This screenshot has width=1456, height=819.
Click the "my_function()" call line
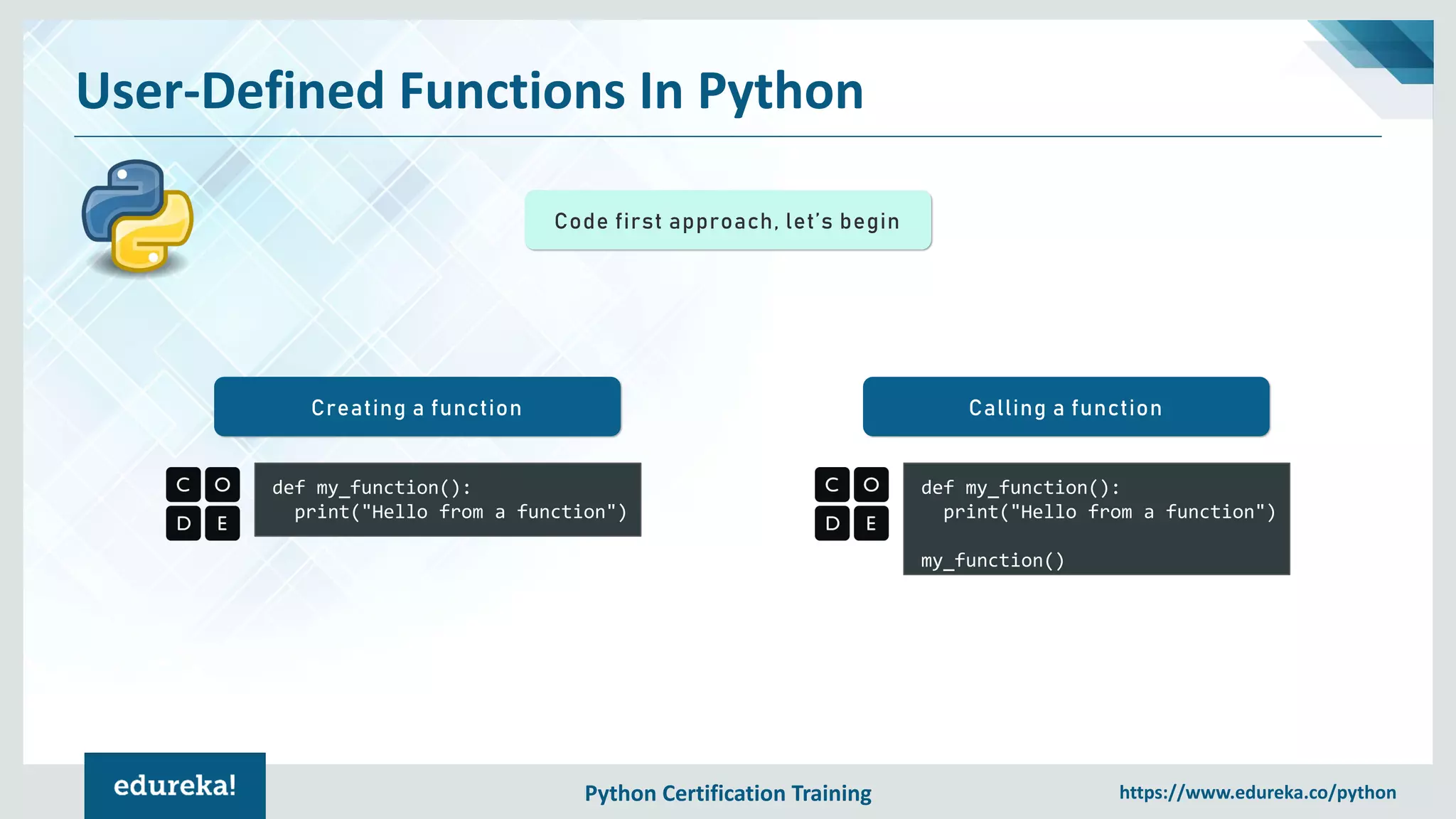click(x=992, y=561)
